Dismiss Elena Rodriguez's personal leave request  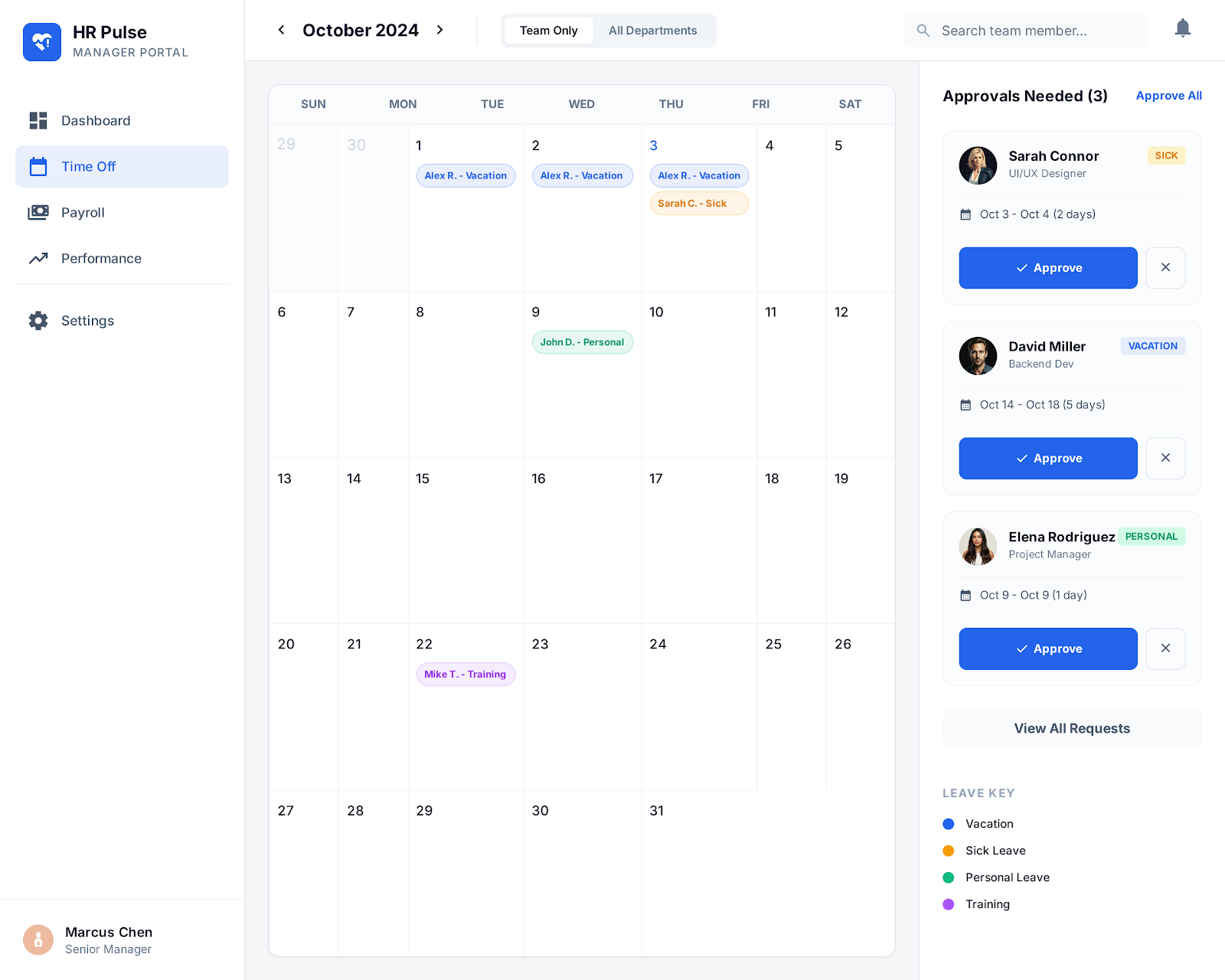1165,648
